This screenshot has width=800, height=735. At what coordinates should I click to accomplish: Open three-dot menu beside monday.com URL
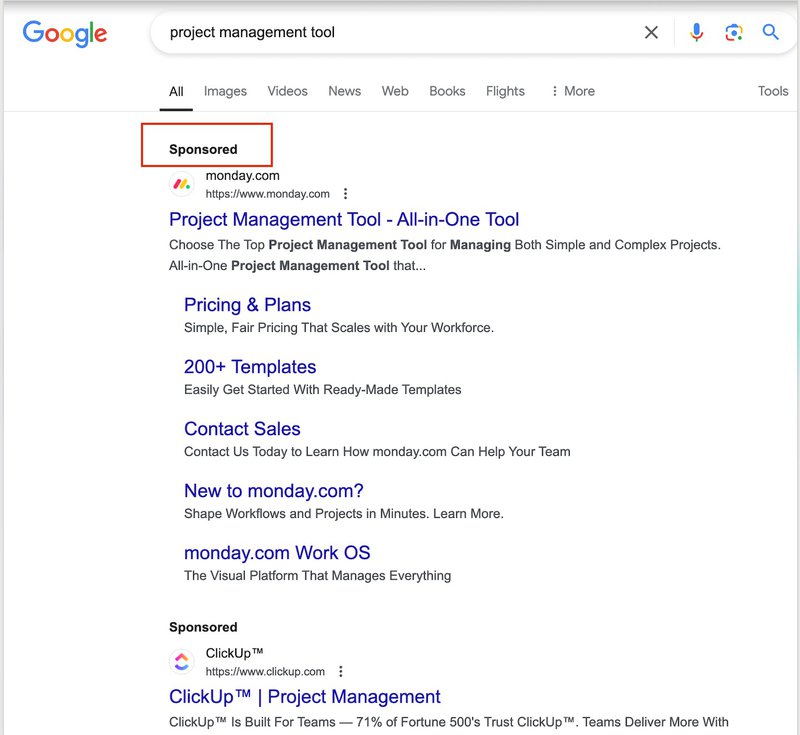tap(346, 194)
